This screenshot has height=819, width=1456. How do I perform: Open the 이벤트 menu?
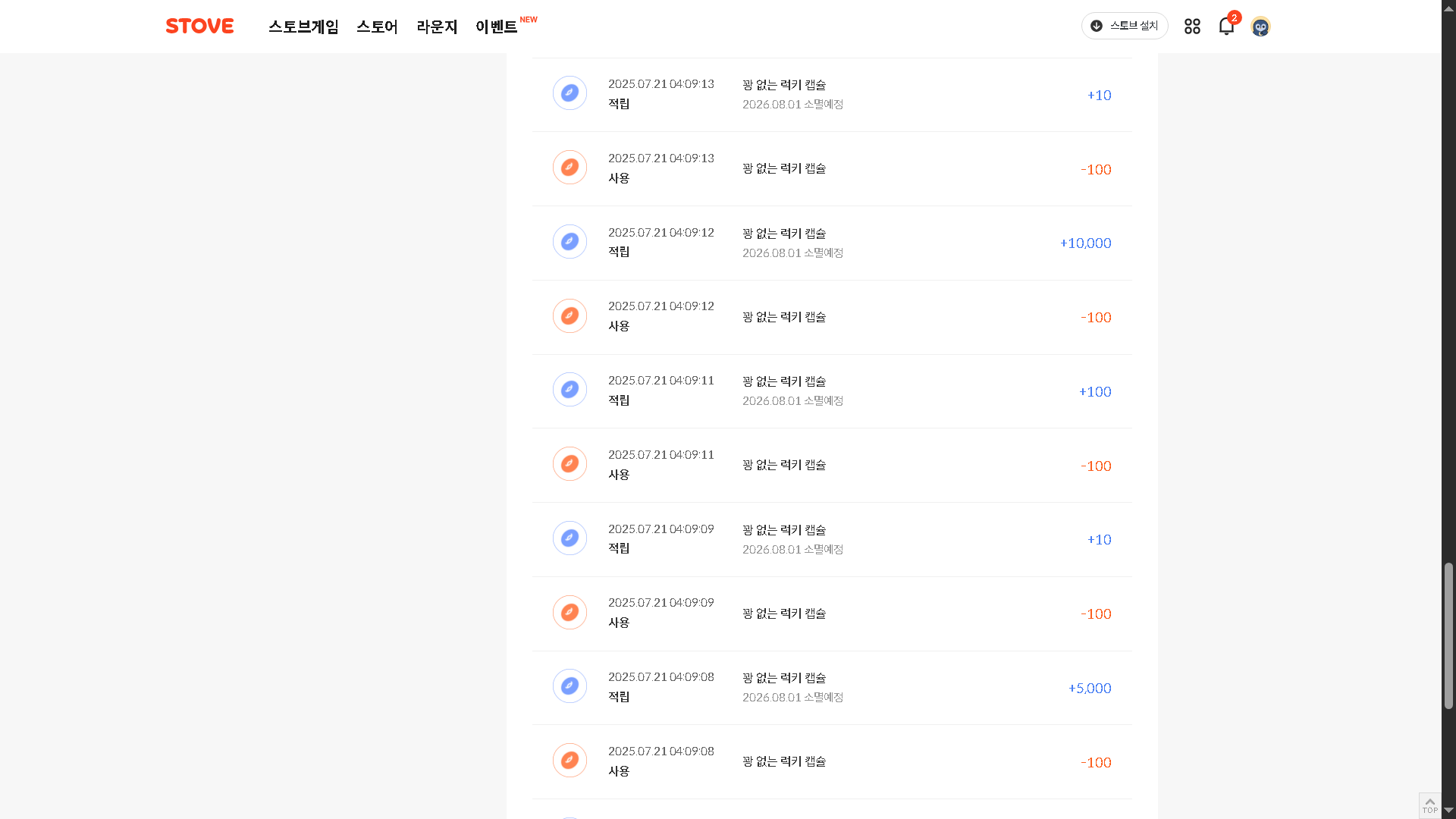[496, 27]
